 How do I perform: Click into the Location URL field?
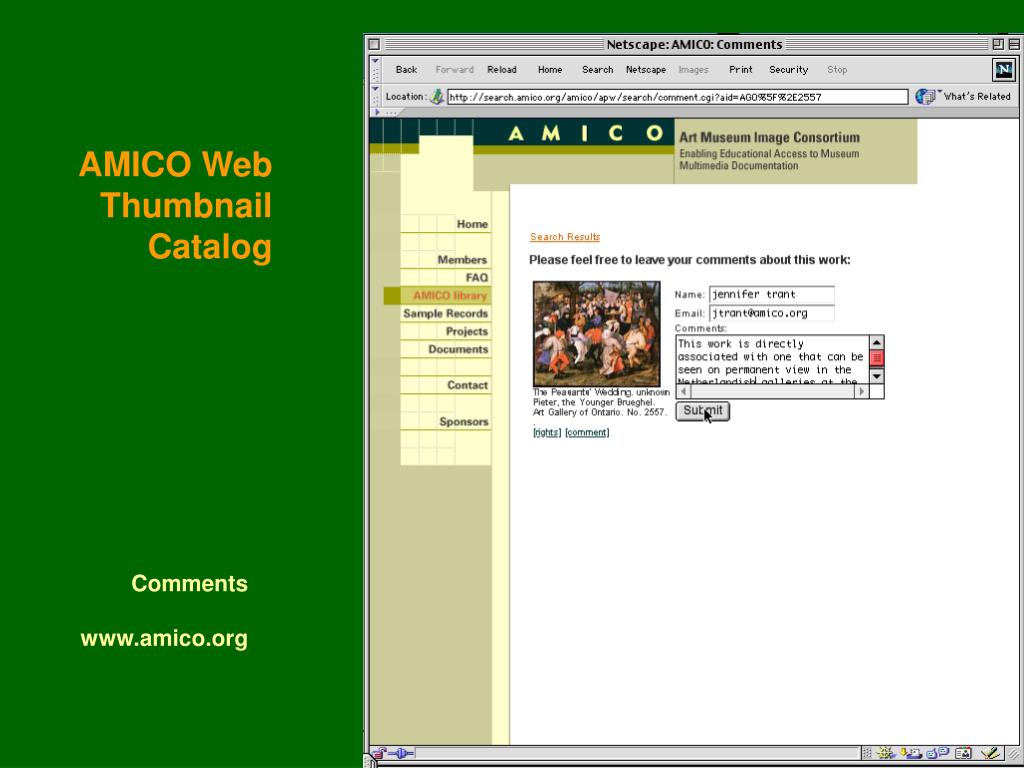coord(677,97)
